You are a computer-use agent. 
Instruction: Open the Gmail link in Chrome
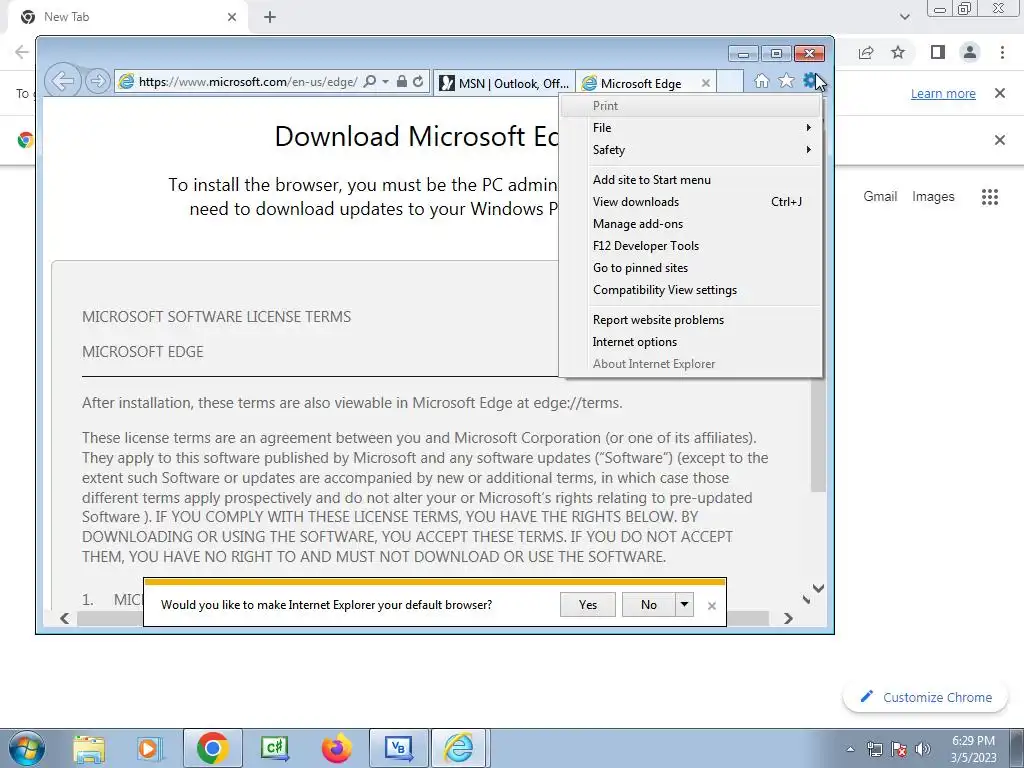point(880,197)
